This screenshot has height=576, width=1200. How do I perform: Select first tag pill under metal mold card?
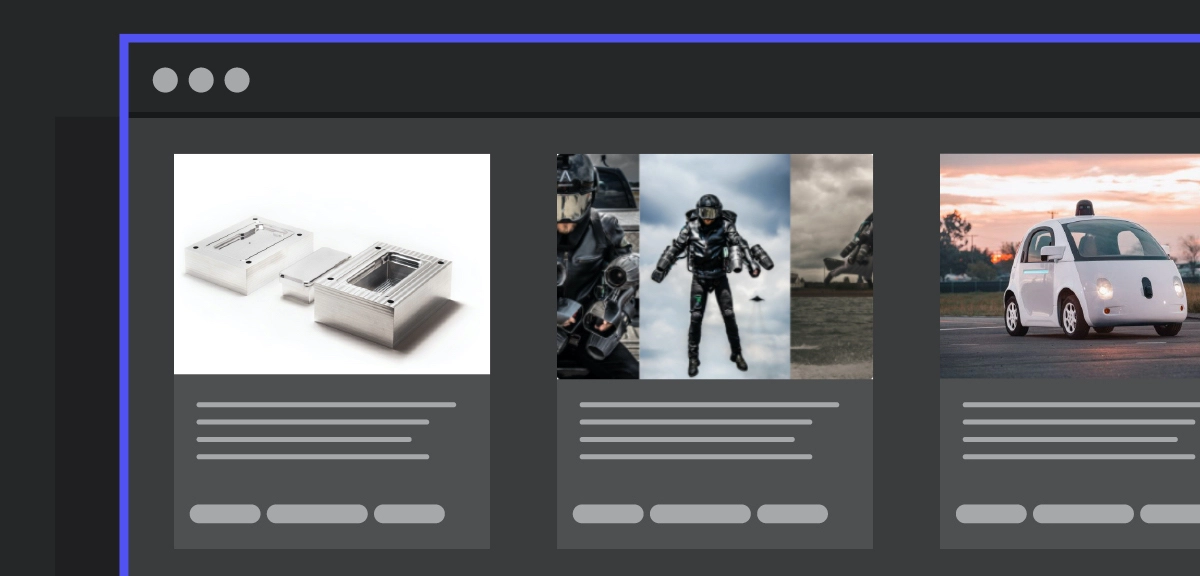(225, 514)
